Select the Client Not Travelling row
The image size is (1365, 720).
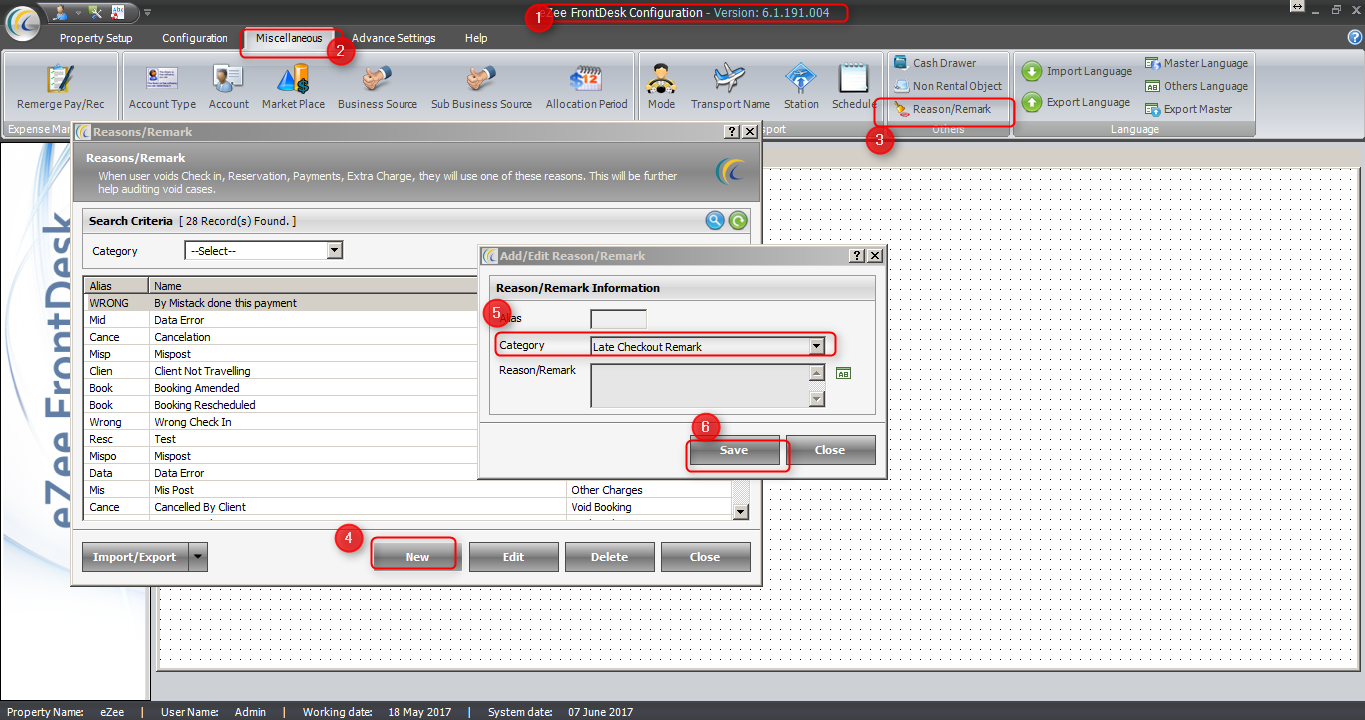281,371
